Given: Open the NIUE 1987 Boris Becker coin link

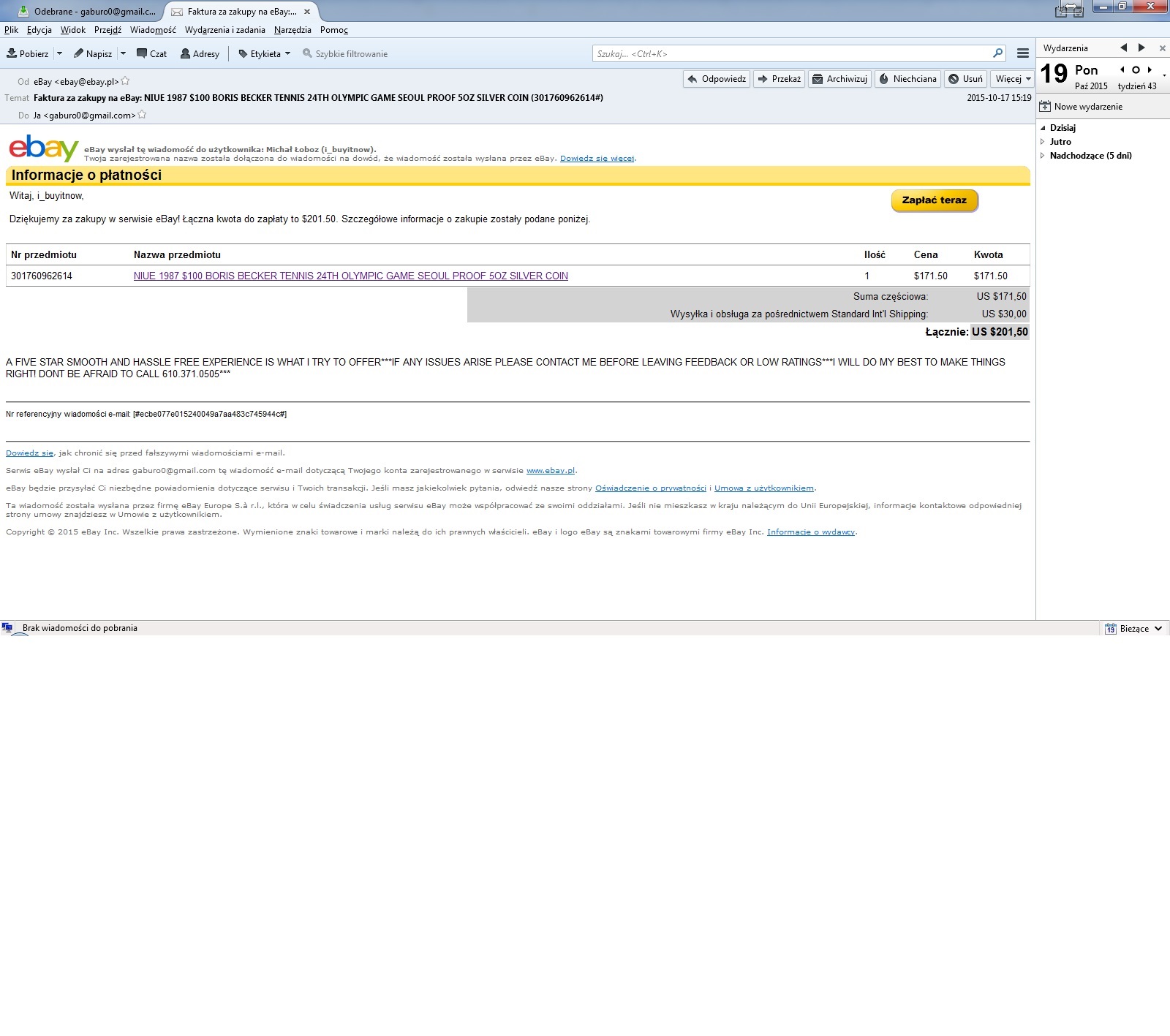Looking at the screenshot, I should pyautogui.click(x=351, y=276).
